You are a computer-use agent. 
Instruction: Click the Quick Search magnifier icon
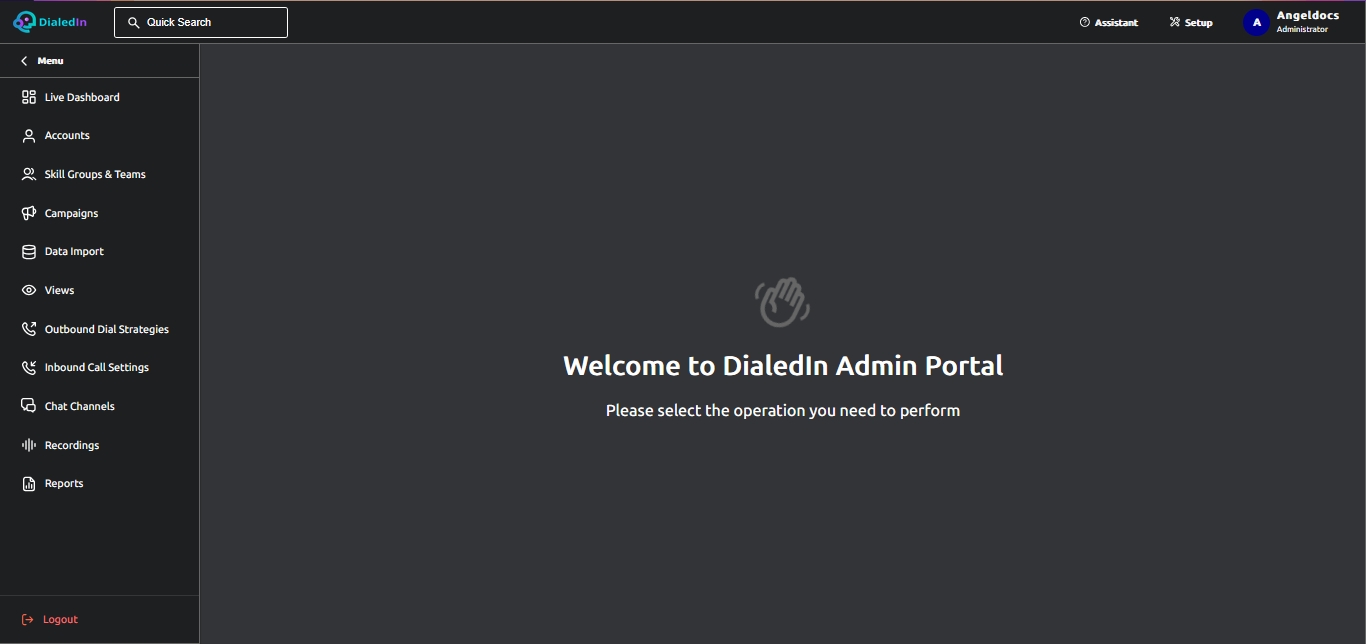click(x=134, y=22)
